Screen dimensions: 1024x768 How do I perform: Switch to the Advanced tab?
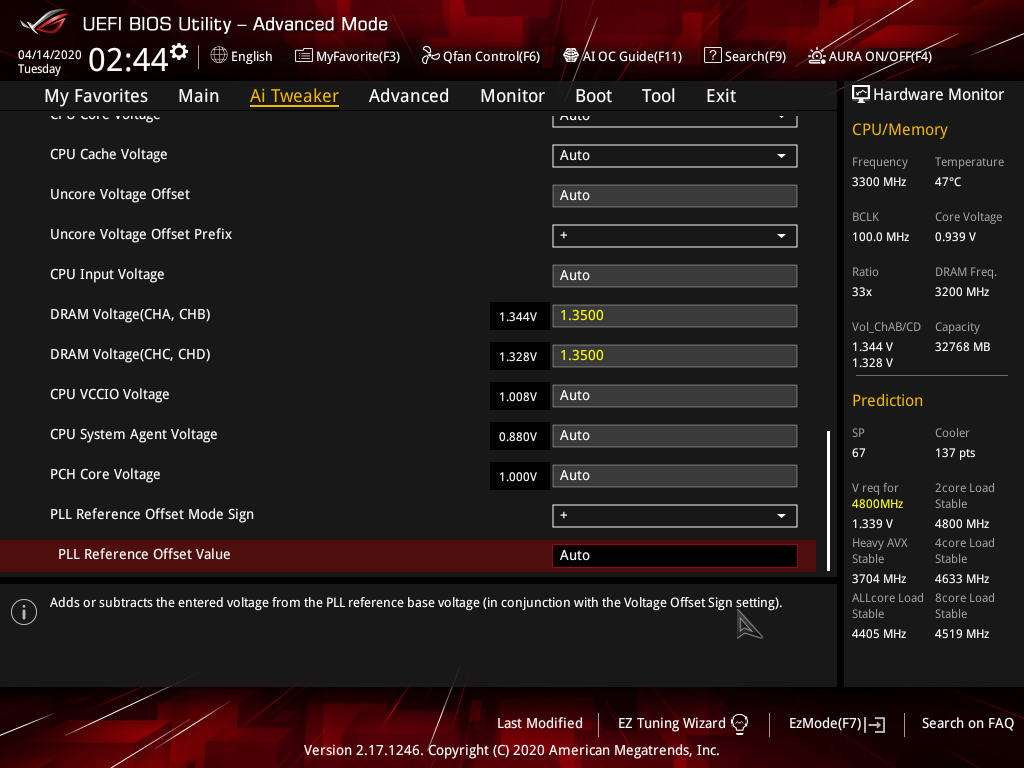pos(409,96)
